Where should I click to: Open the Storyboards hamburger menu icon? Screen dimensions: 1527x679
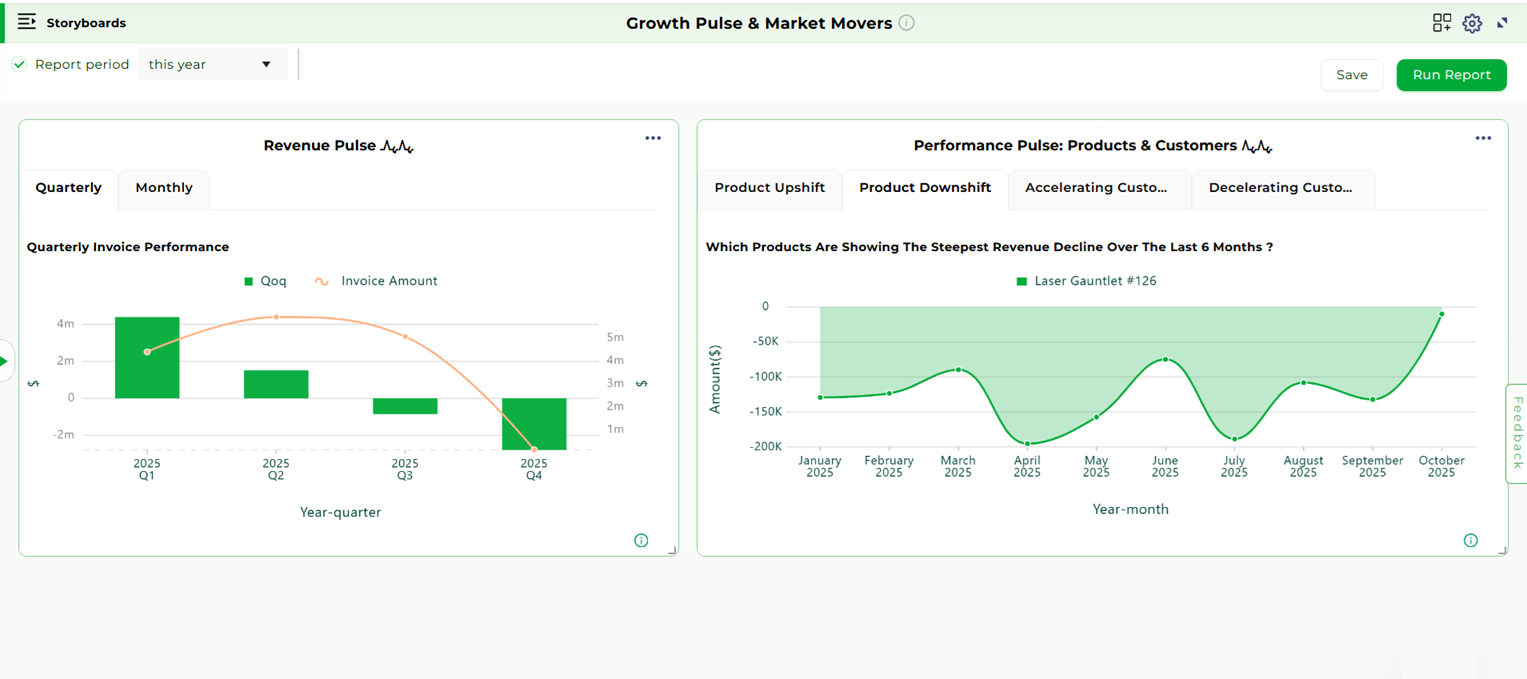coord(27,22)
